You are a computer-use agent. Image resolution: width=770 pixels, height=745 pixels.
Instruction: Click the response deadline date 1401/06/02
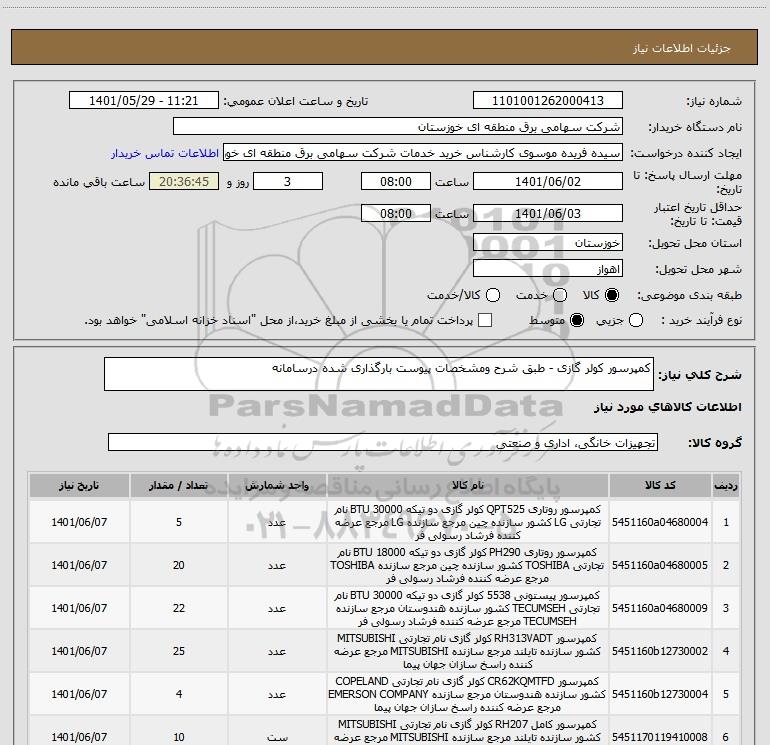[x=547, y=182]
